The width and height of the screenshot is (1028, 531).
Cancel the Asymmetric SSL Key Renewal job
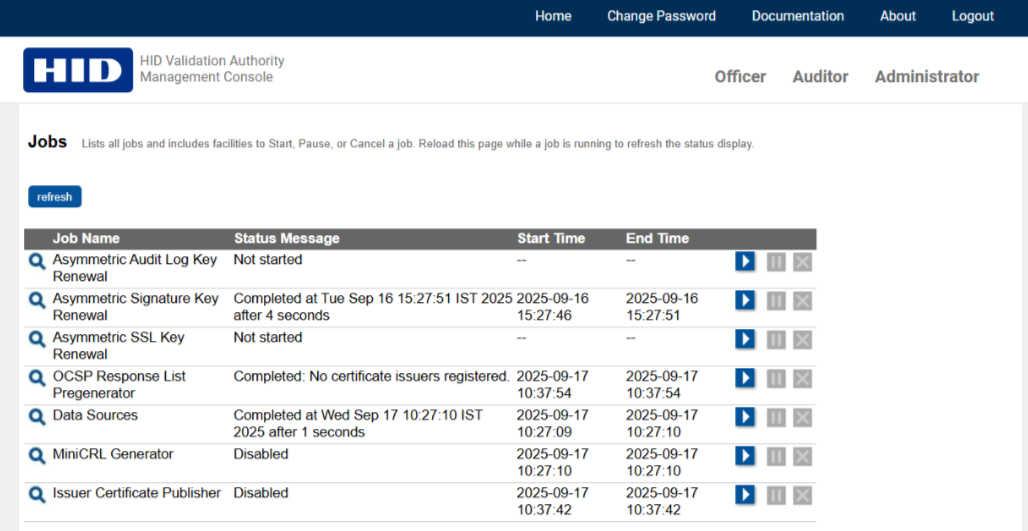(x=802, y=339)
